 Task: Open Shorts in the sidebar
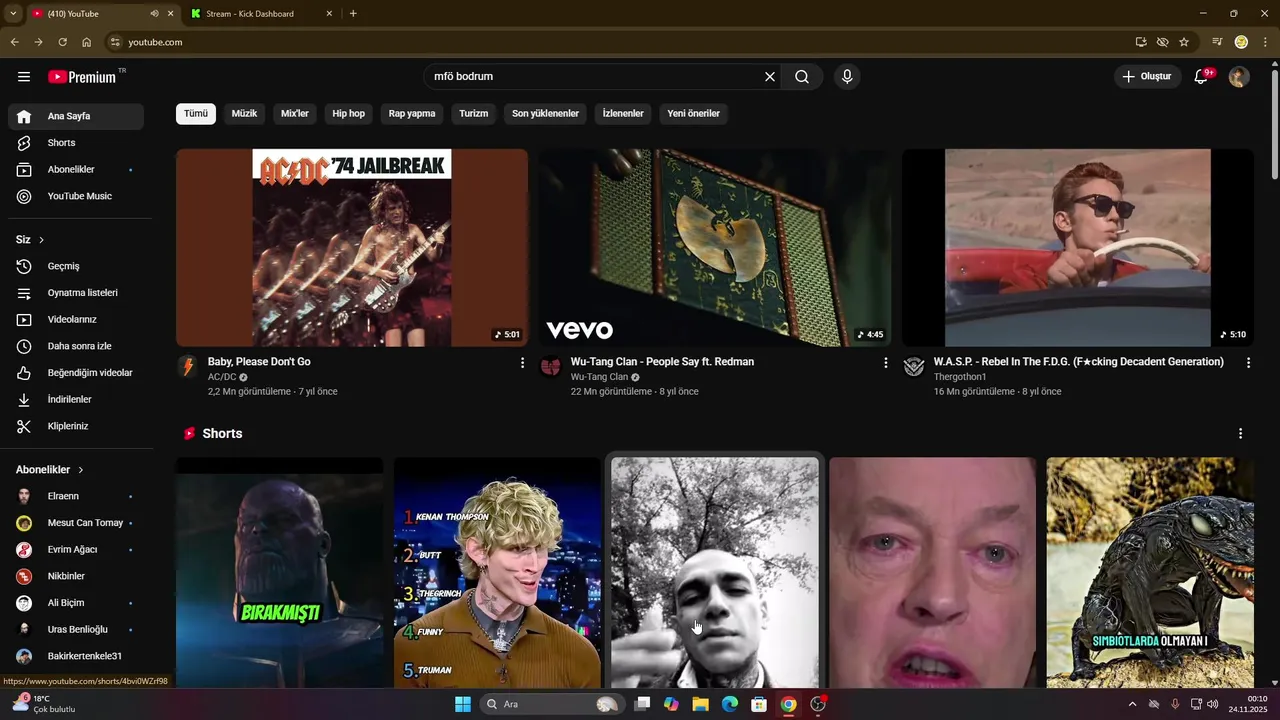(x=76, y=143)
